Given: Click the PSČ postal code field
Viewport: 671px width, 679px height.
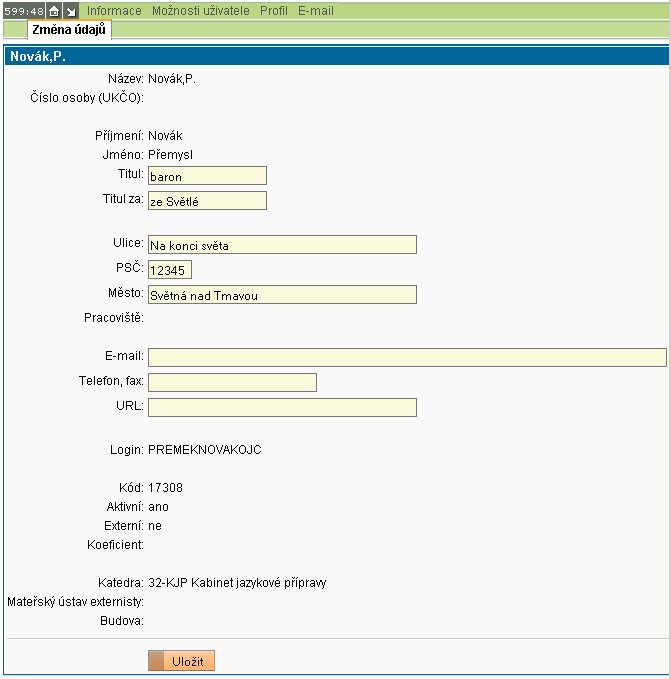Looking at the screenshot, I should click(169, 270).
